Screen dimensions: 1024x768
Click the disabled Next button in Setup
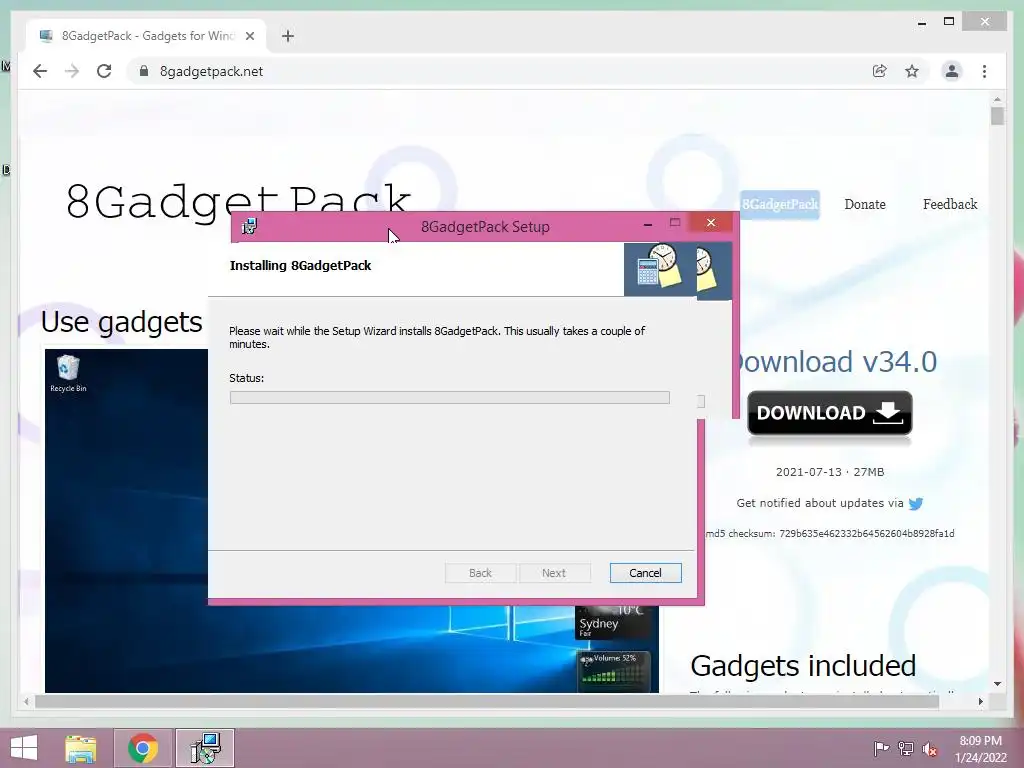click(554, 573)
